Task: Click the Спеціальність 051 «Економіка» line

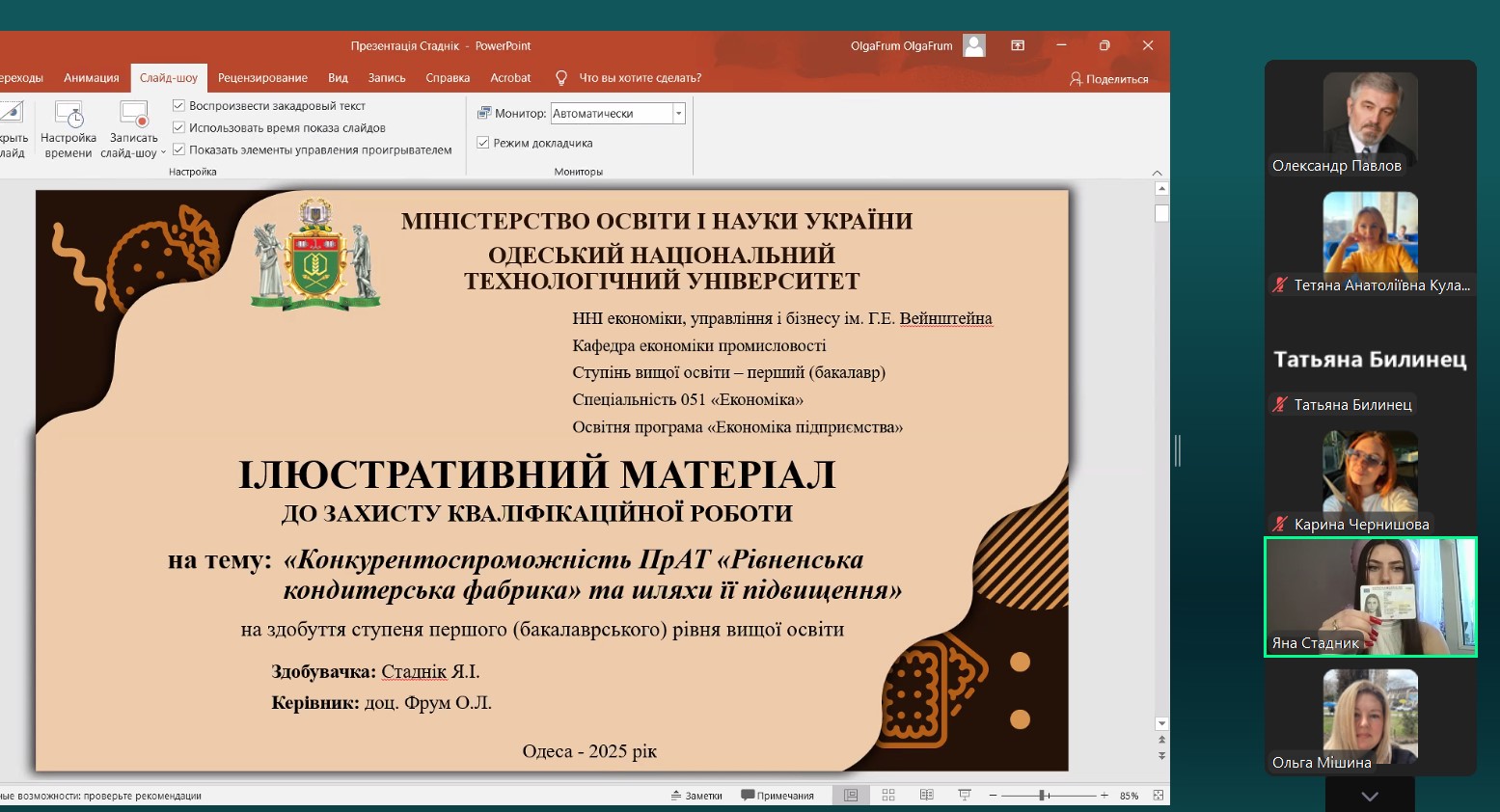Action: pyautogui.click(x=688, y=399)
